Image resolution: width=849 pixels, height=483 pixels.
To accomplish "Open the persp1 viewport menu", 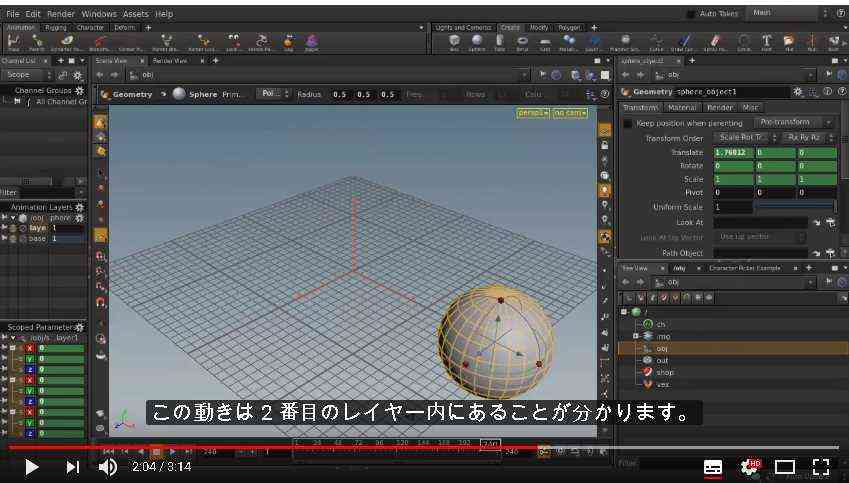I will pos(533,113).
